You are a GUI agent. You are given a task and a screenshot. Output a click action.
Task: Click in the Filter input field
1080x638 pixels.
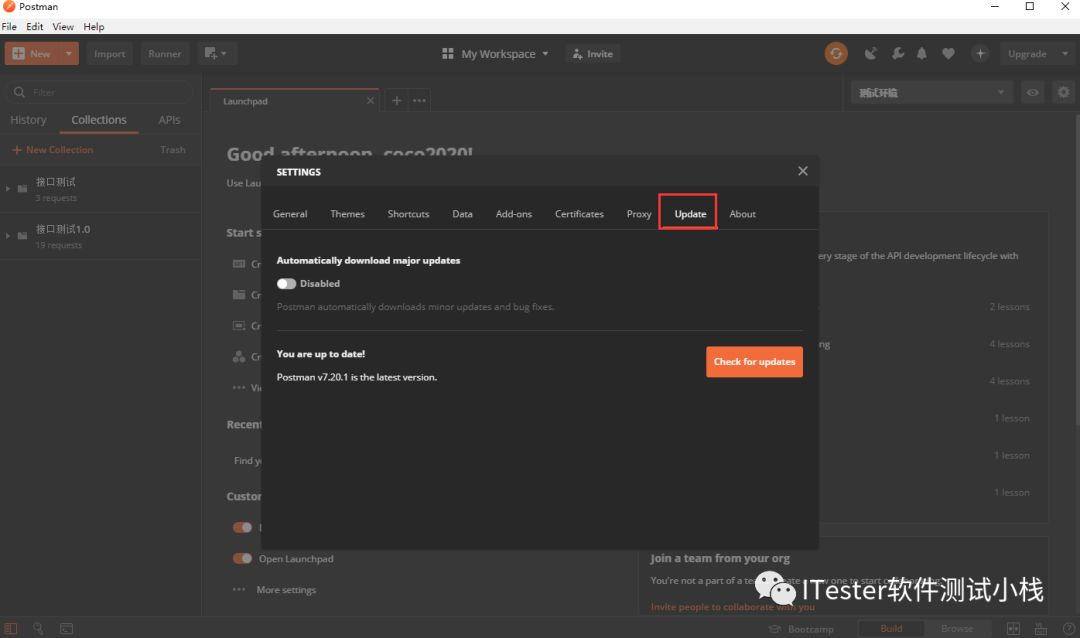point(100,92)
